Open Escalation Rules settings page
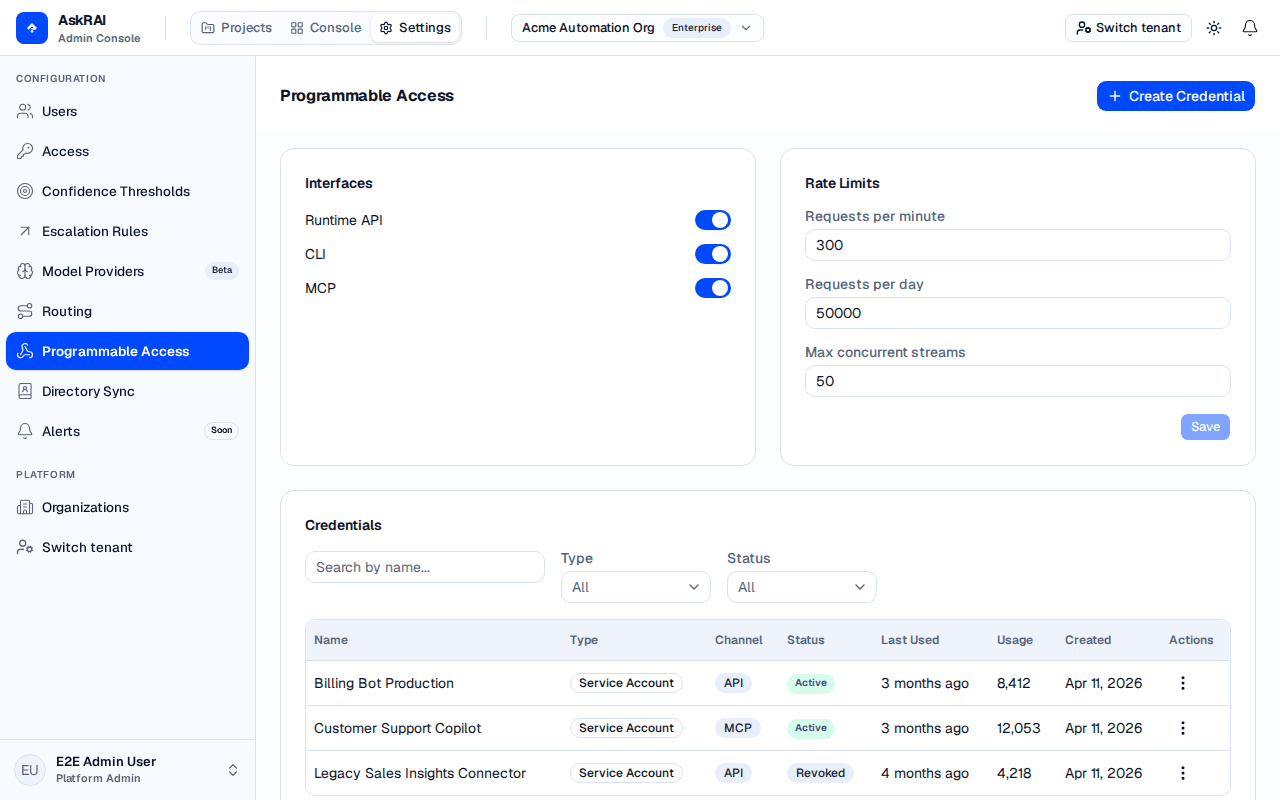Viewport: 1280px width, 800px height. click(127, 231)
